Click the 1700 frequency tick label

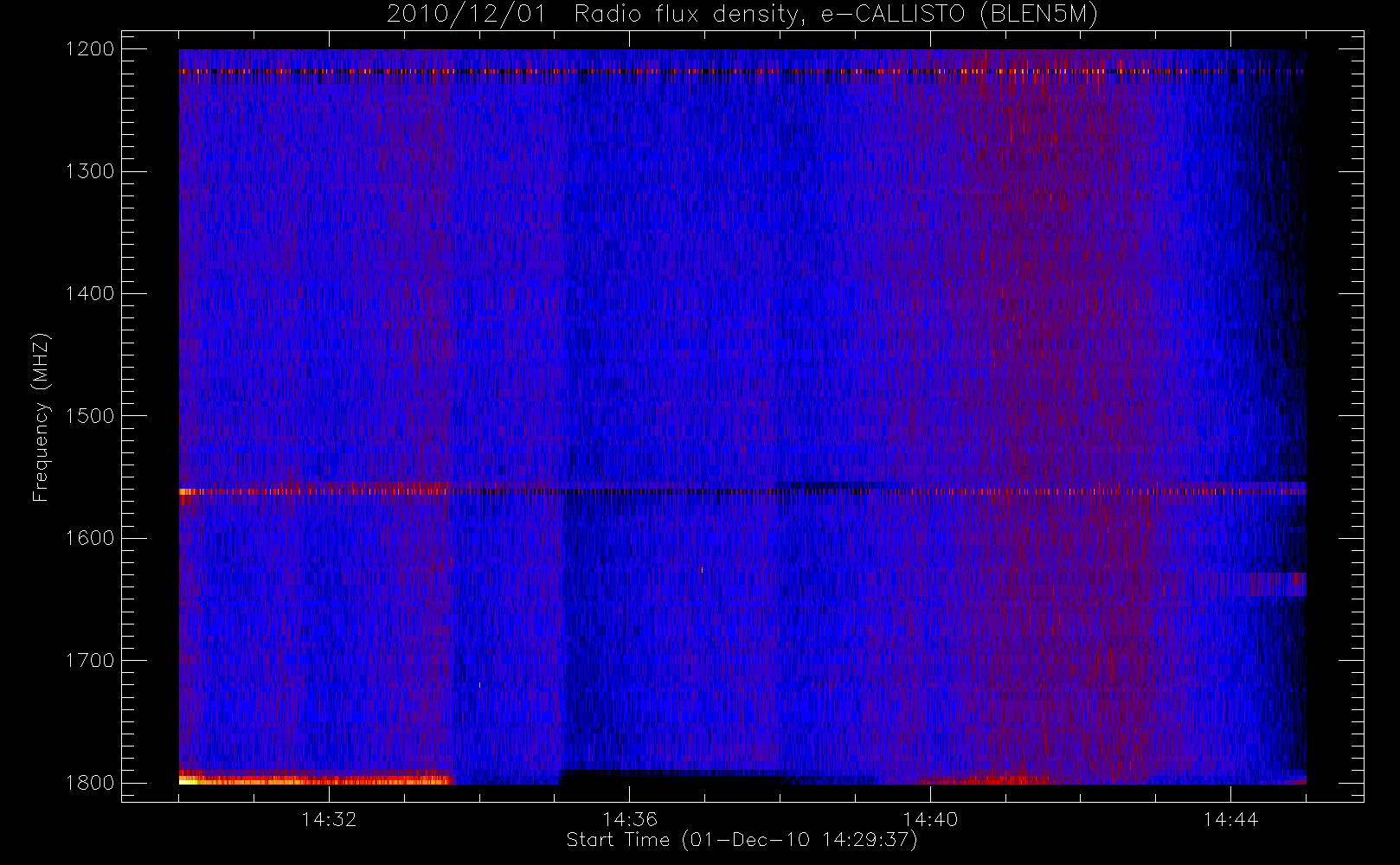(90, 661)
